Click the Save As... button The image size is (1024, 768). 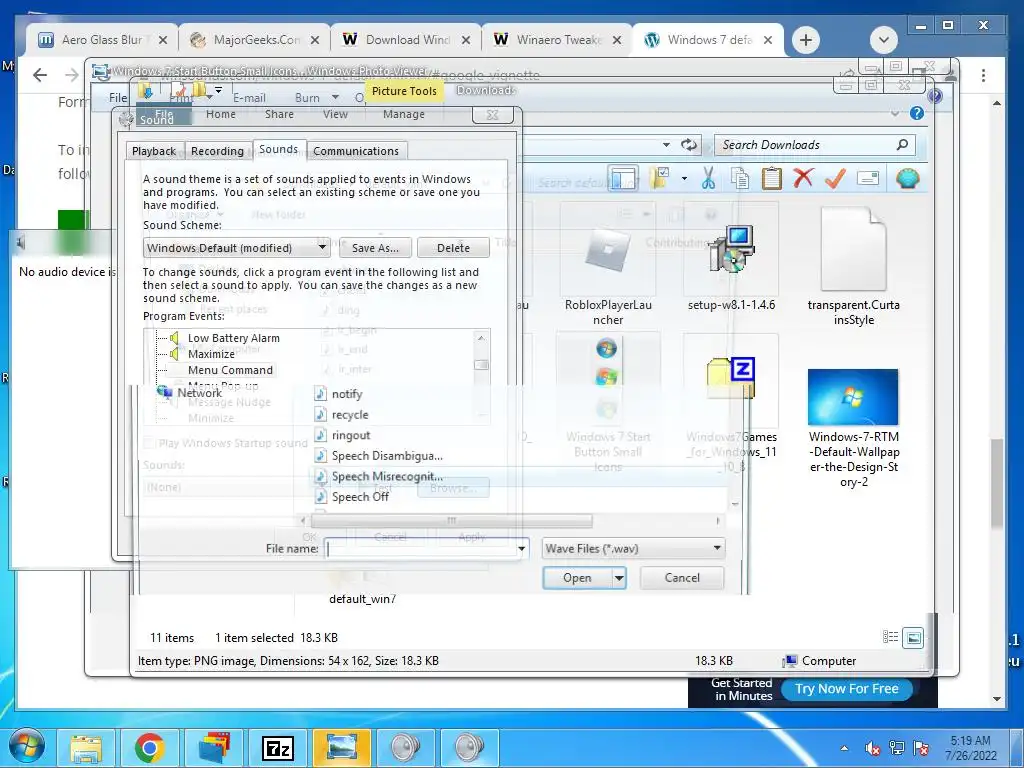click(x=375, y=248)
